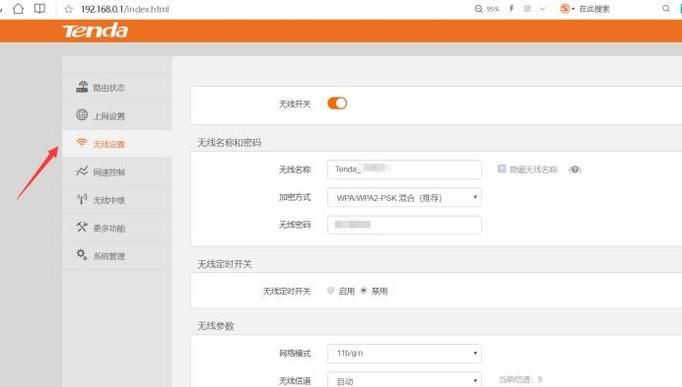Click the router status icon in the sidebar
This screenshot has width=682, height=387.
(82, 87)
